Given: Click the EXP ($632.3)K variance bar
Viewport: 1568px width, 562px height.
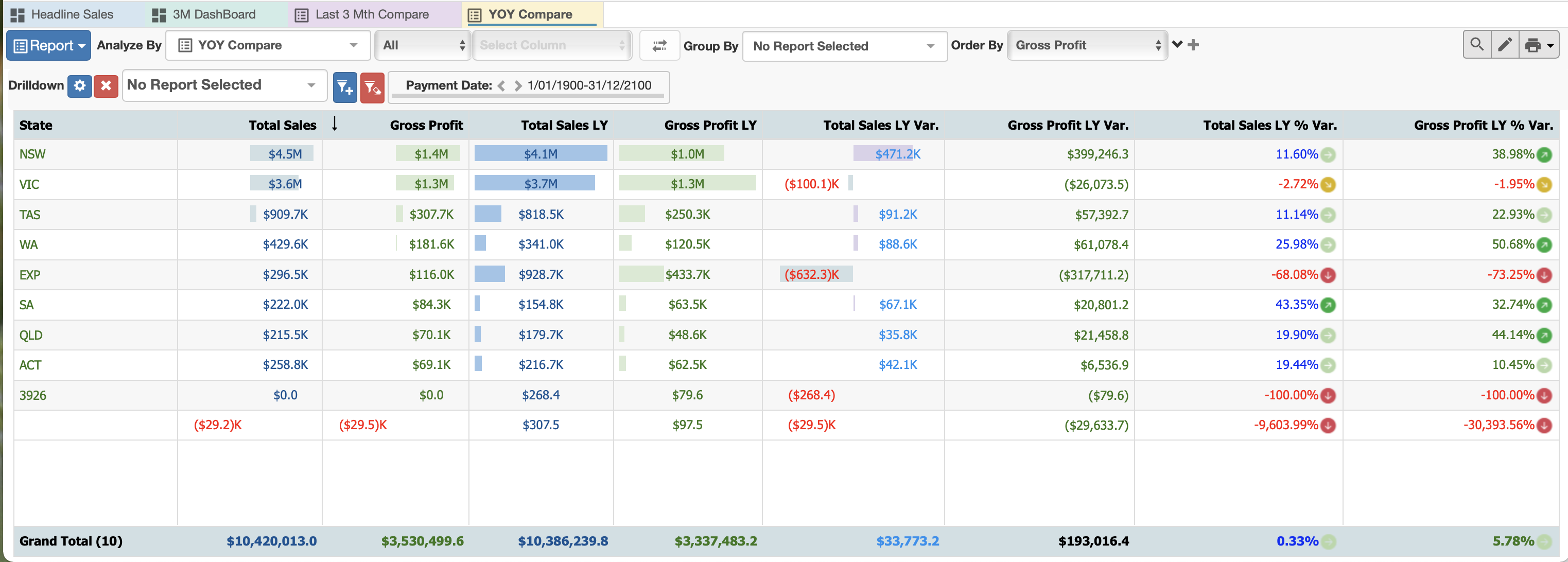Looking at the screenshot, I should tap(815, 274).
